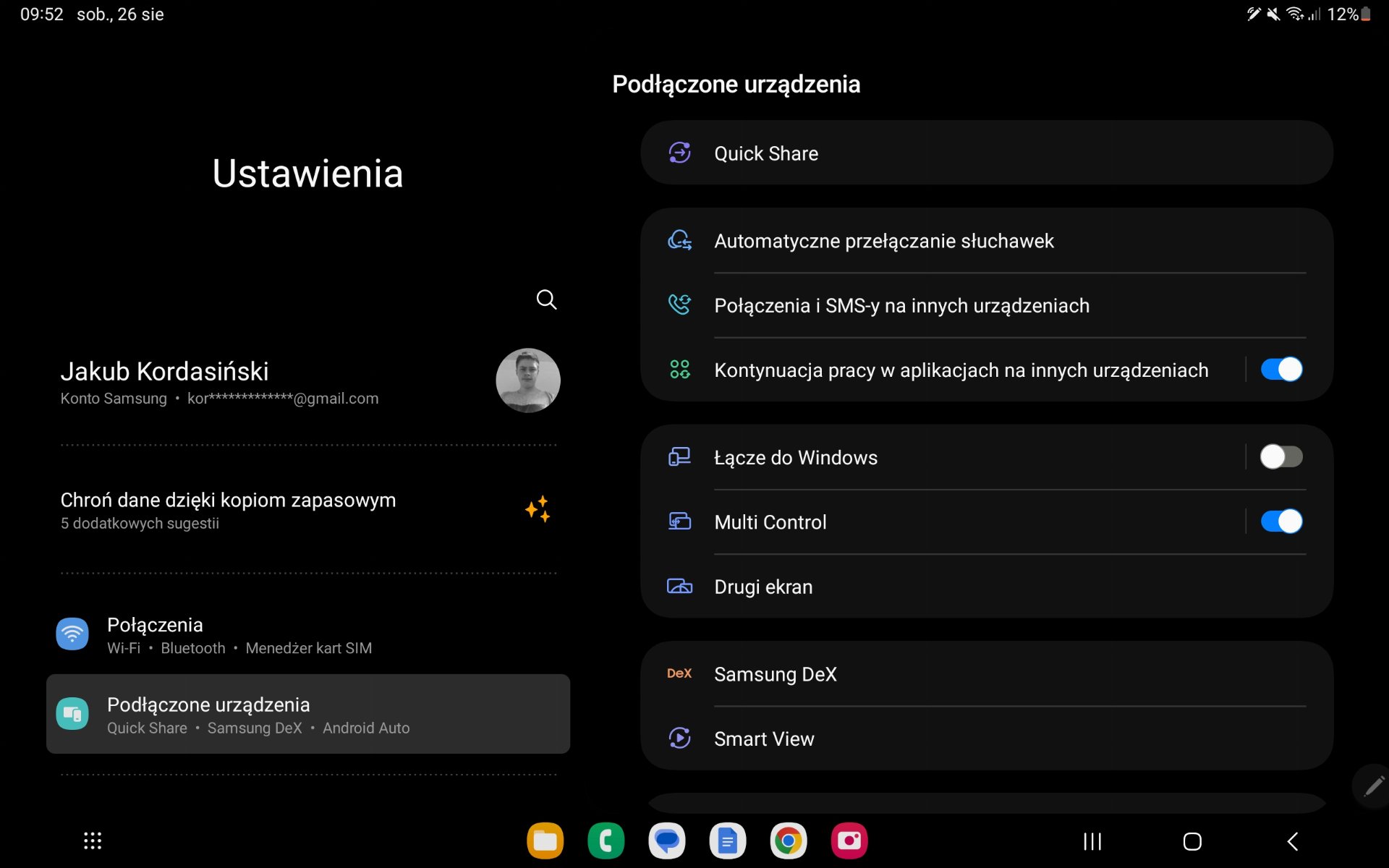Open the red Camera app in taskbar
Screen dimensions: 1389x868
(x=849, y=841)
